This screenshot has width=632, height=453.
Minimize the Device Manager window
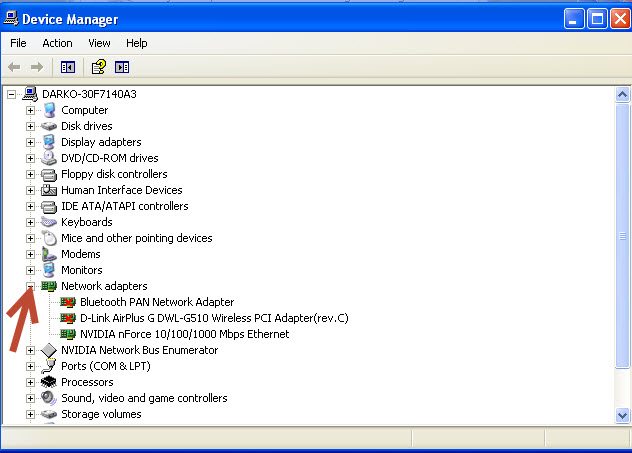click(x=574, y=19)
